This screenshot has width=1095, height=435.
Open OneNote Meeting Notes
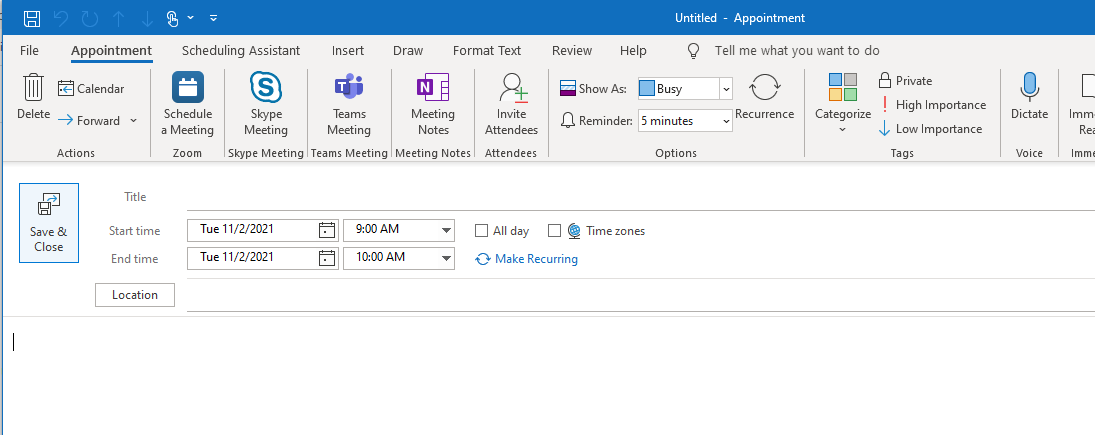pyautogui.click(x=432, y=87)
